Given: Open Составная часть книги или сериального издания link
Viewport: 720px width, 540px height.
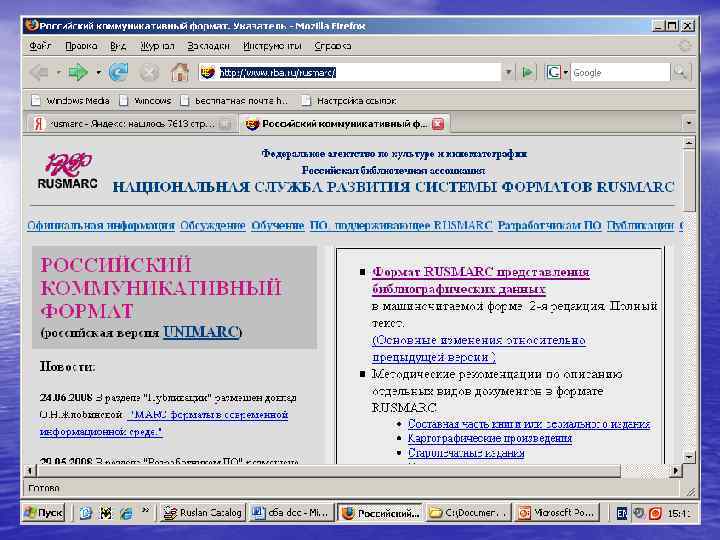Looking at the screenshot, I should (x=529, y=424).
